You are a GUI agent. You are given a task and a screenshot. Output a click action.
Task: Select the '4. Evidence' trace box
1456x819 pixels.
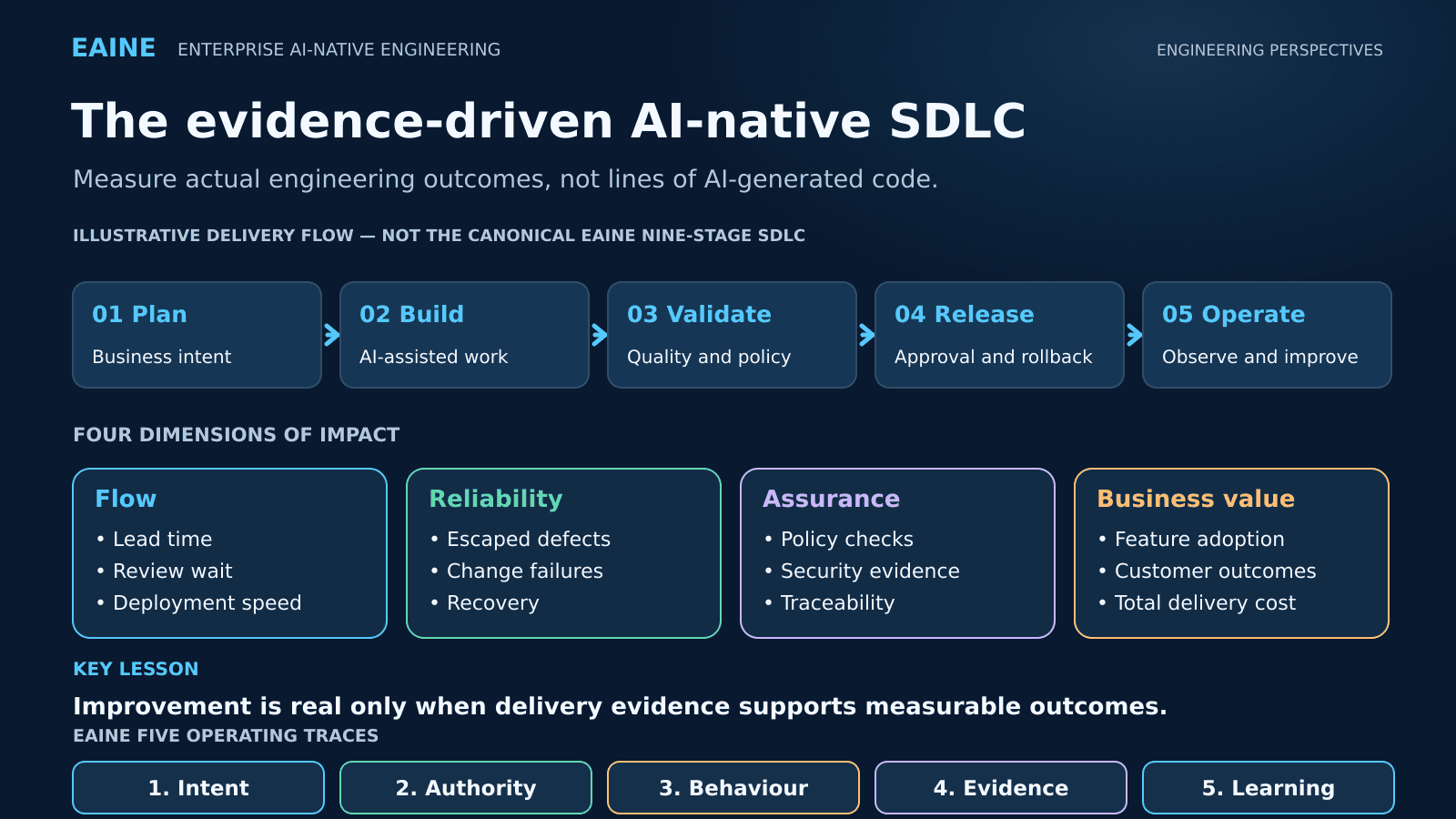pyautogui.click(x=1001, y=787)
